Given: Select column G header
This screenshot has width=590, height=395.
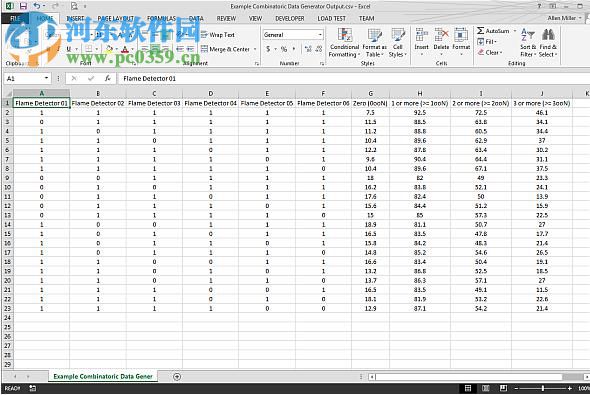Looking at the screenshot, I should tap(371, 93).
